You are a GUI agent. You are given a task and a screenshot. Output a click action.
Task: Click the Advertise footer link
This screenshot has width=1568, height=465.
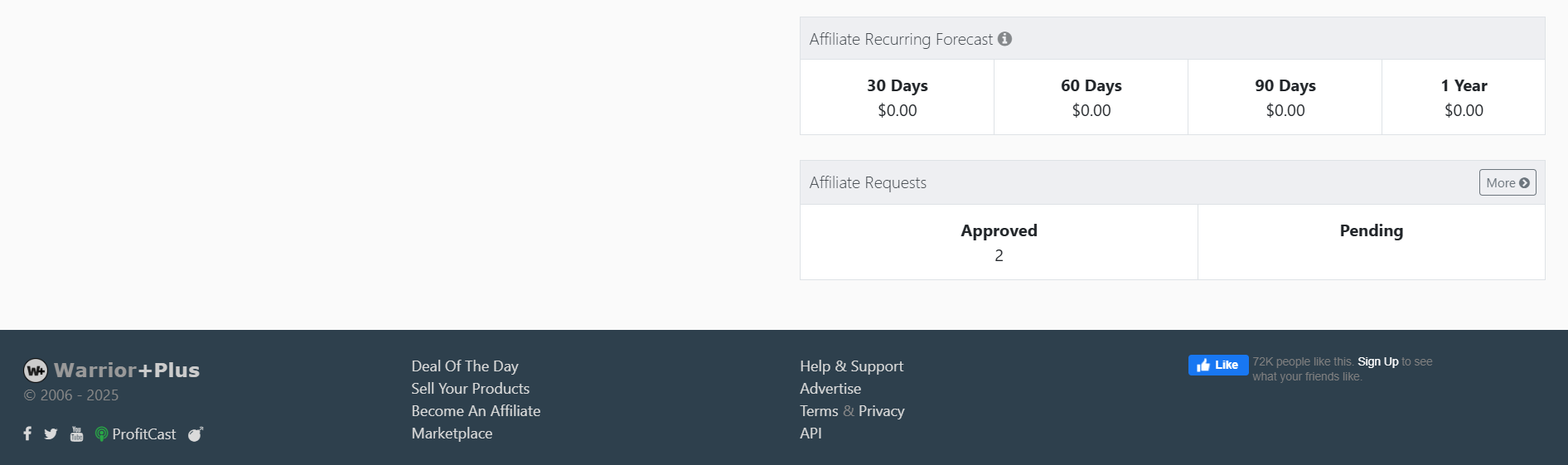pyautogui.click(x=830, y=389)
